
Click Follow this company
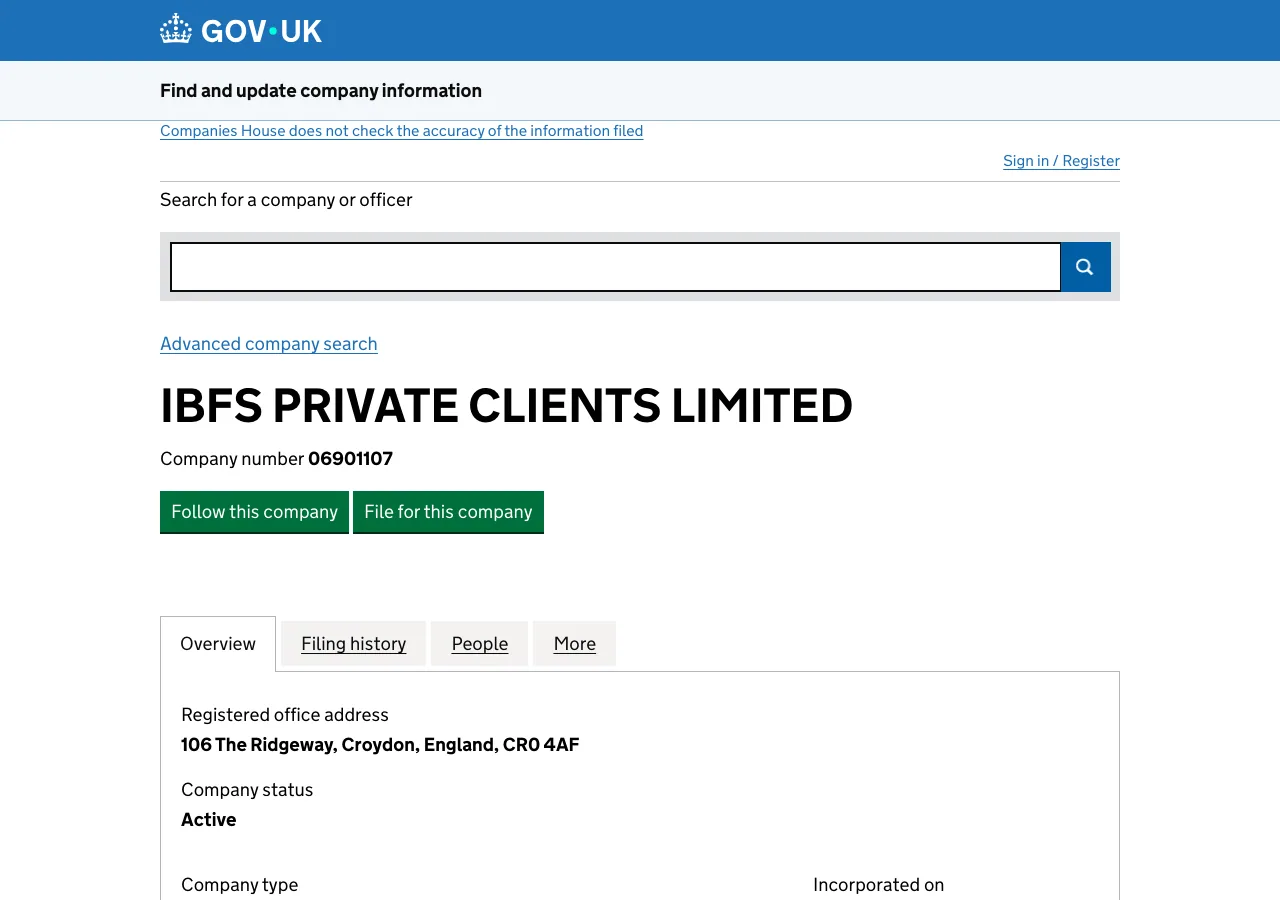(254, 512)
